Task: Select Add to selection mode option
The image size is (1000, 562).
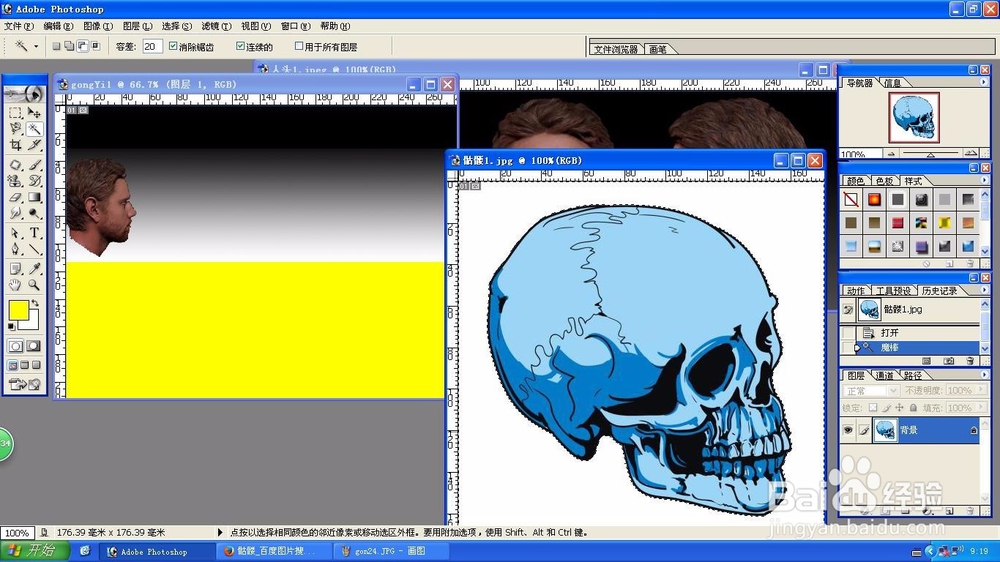Action: pos(69,46)
